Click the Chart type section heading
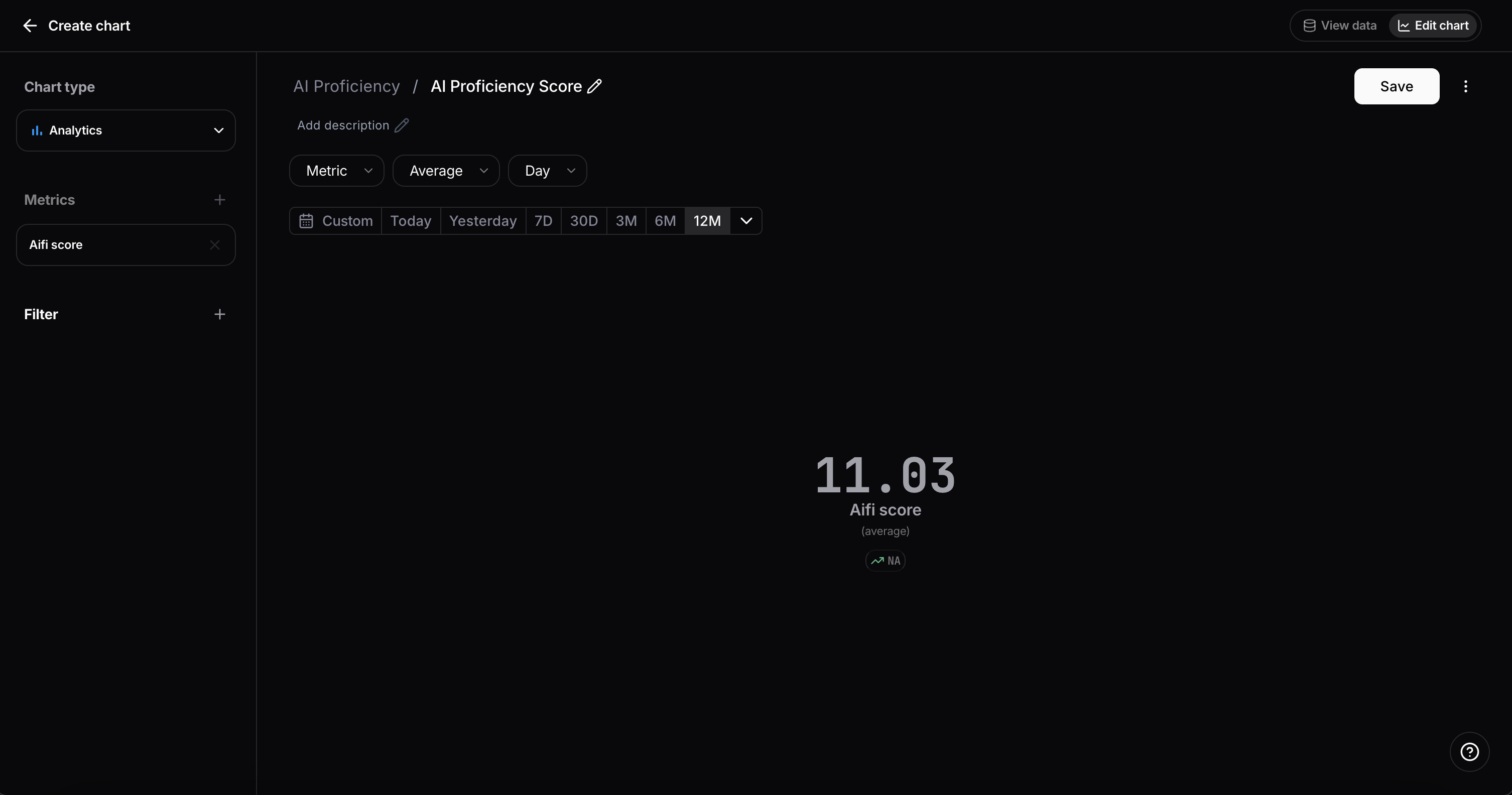This screenshot has height=795, width=1512. click(x=59, y=87)
